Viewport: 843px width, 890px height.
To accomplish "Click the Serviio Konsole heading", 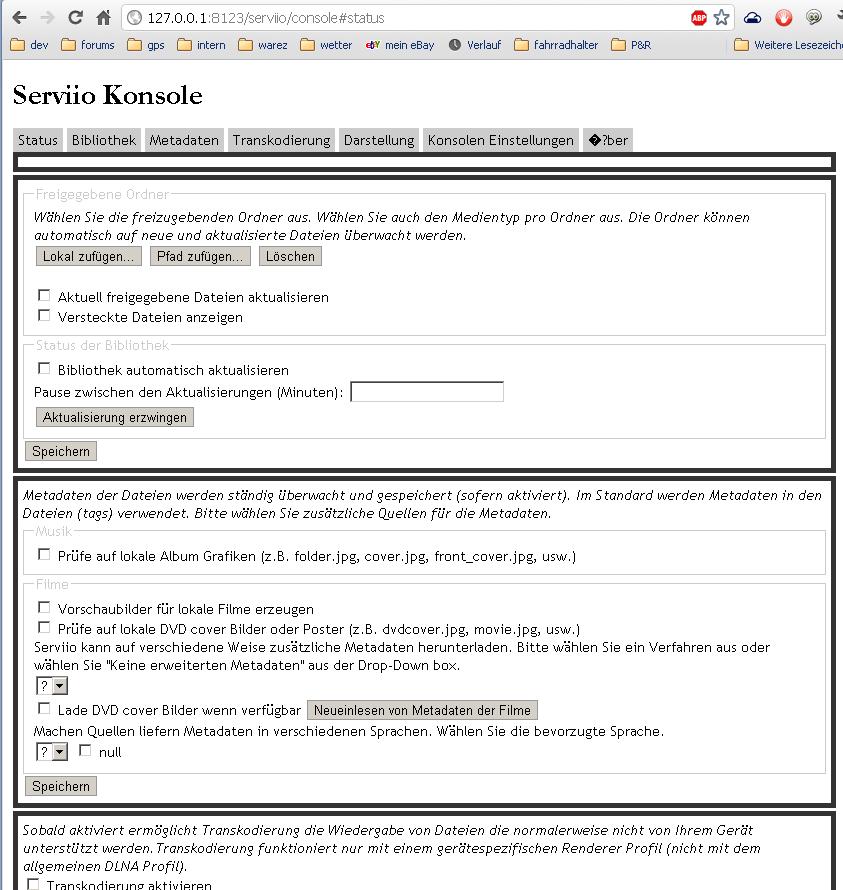I will coord(107,95).
